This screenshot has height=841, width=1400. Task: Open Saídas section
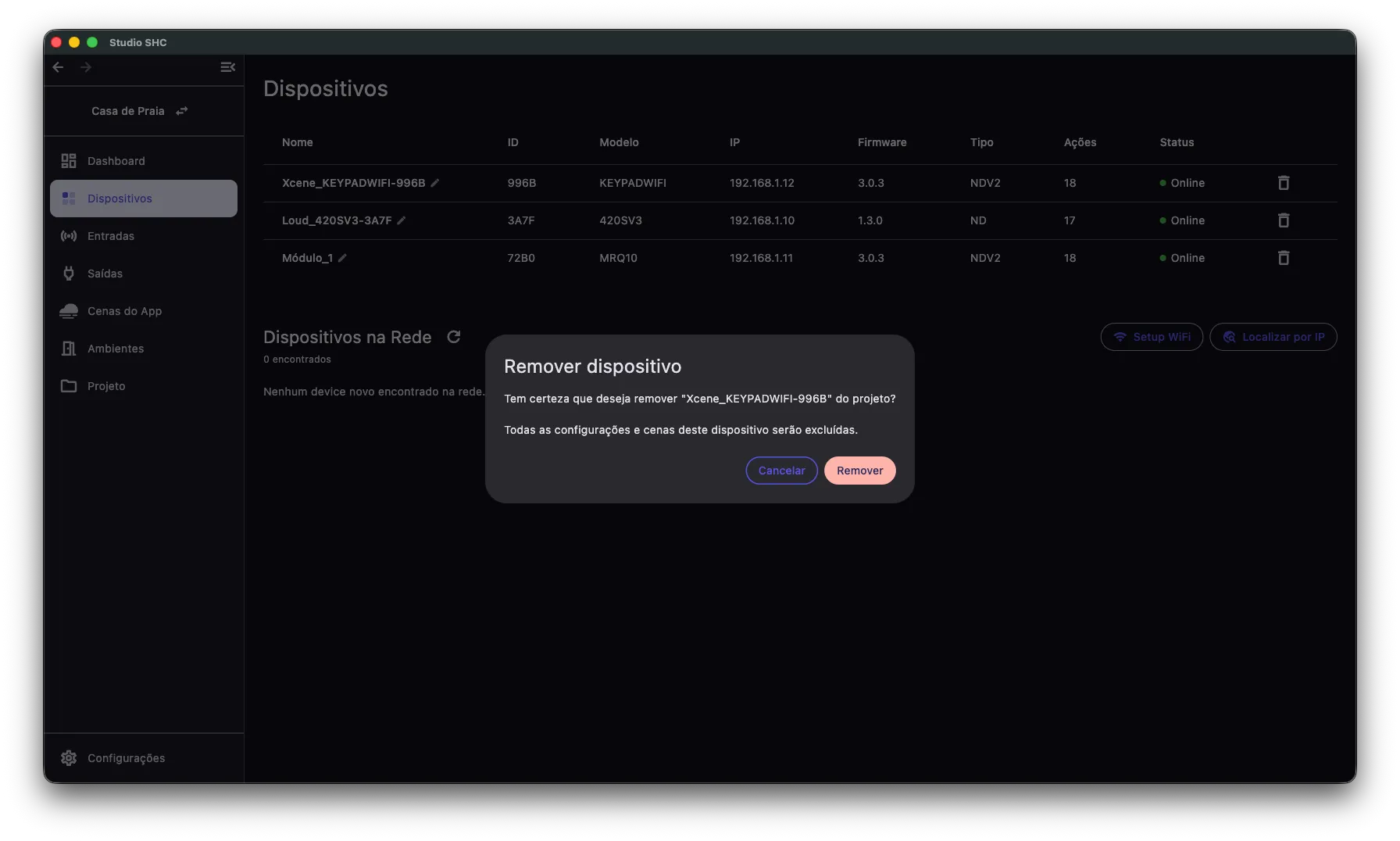[144, 274]
